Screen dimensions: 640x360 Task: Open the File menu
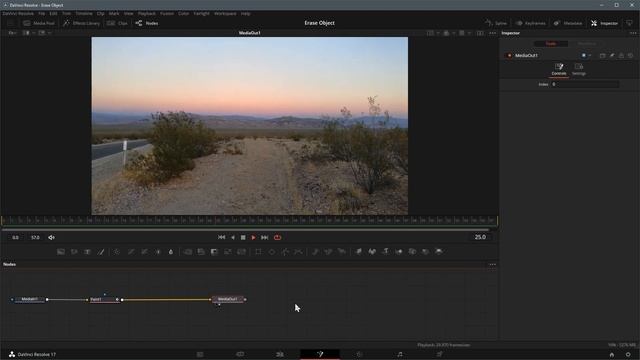[42, 13]
